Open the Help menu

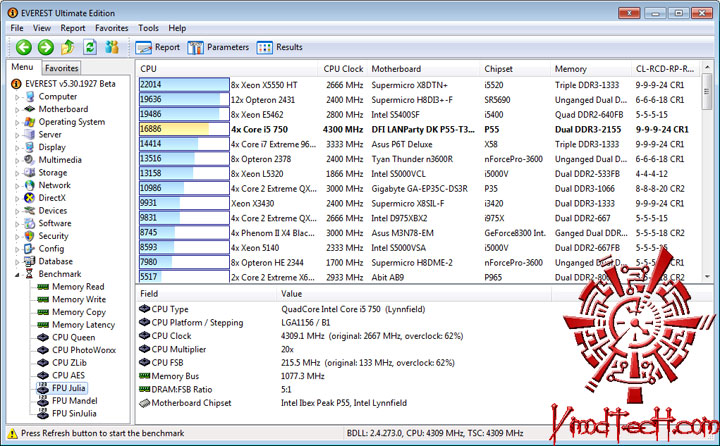177,28
